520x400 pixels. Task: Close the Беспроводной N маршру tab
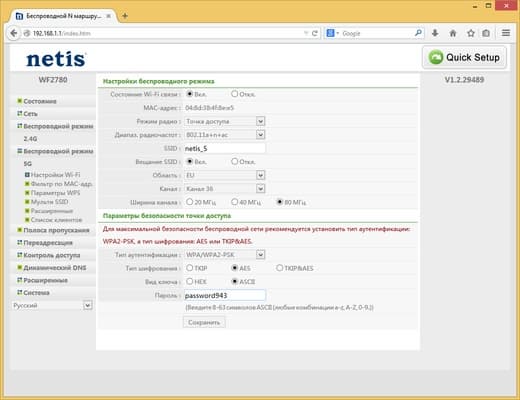tap(109, 16)
